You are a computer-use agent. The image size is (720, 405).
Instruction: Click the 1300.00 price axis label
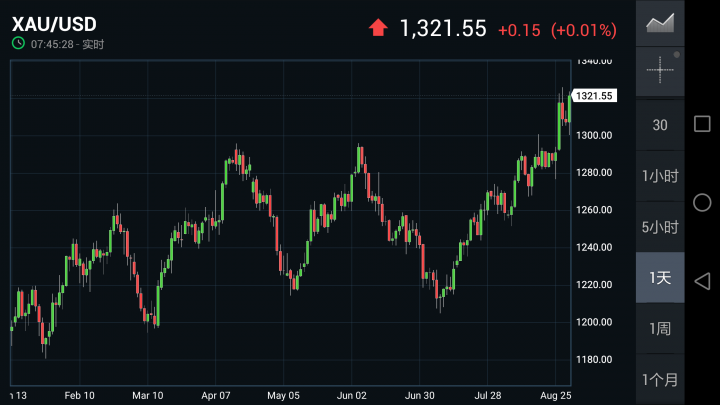(x=594, y=135)
